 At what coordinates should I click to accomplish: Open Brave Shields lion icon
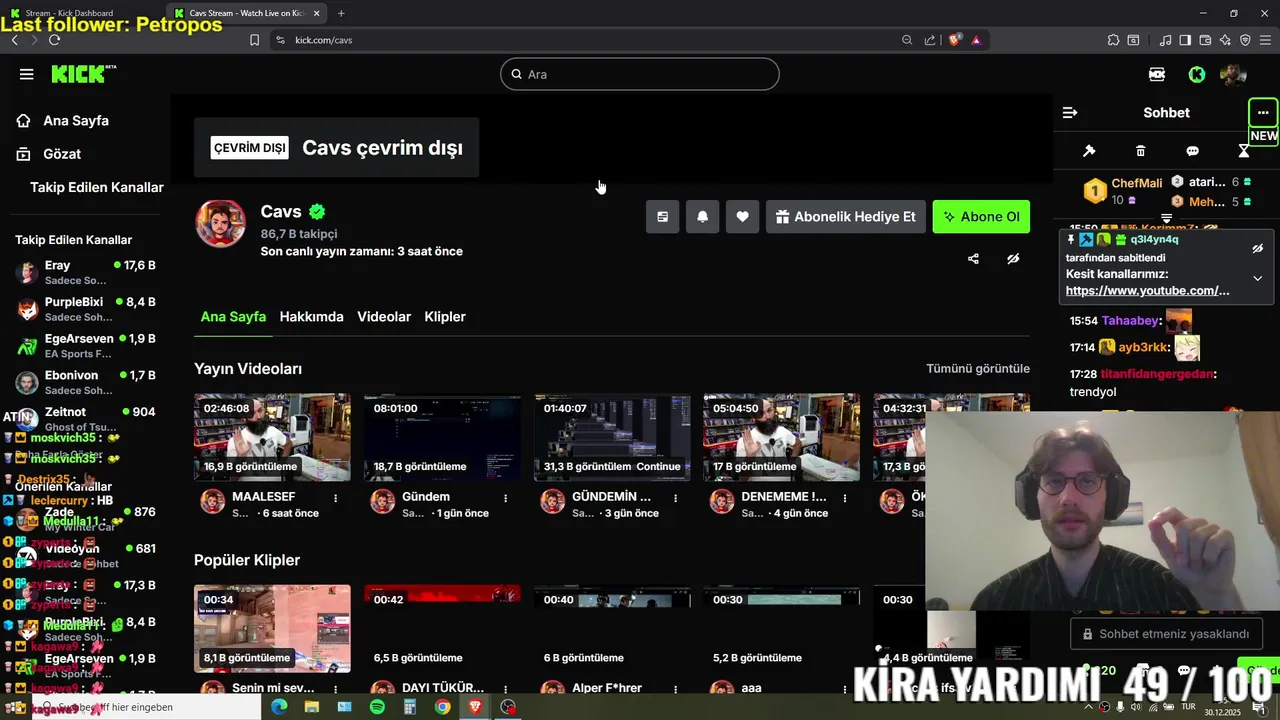click(955, 40)
